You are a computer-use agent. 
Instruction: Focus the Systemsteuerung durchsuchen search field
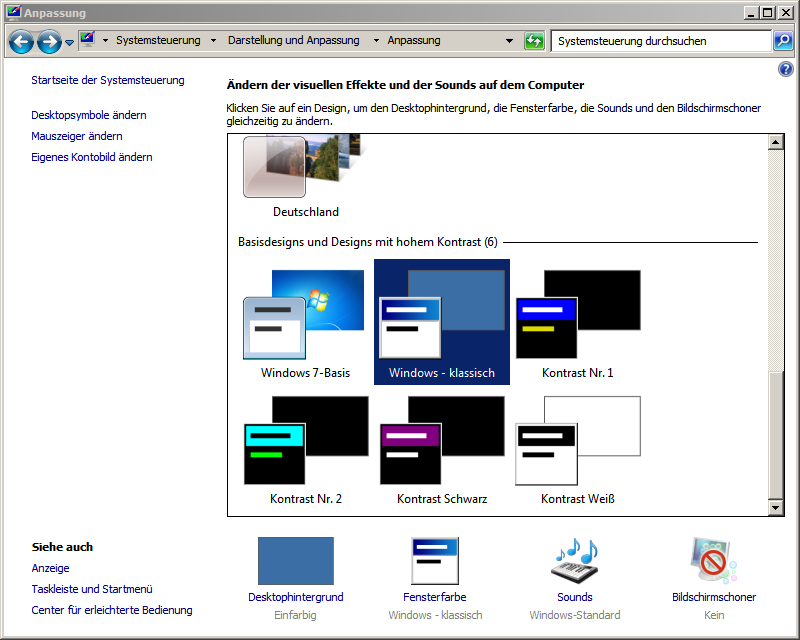(x=661, y=41)
